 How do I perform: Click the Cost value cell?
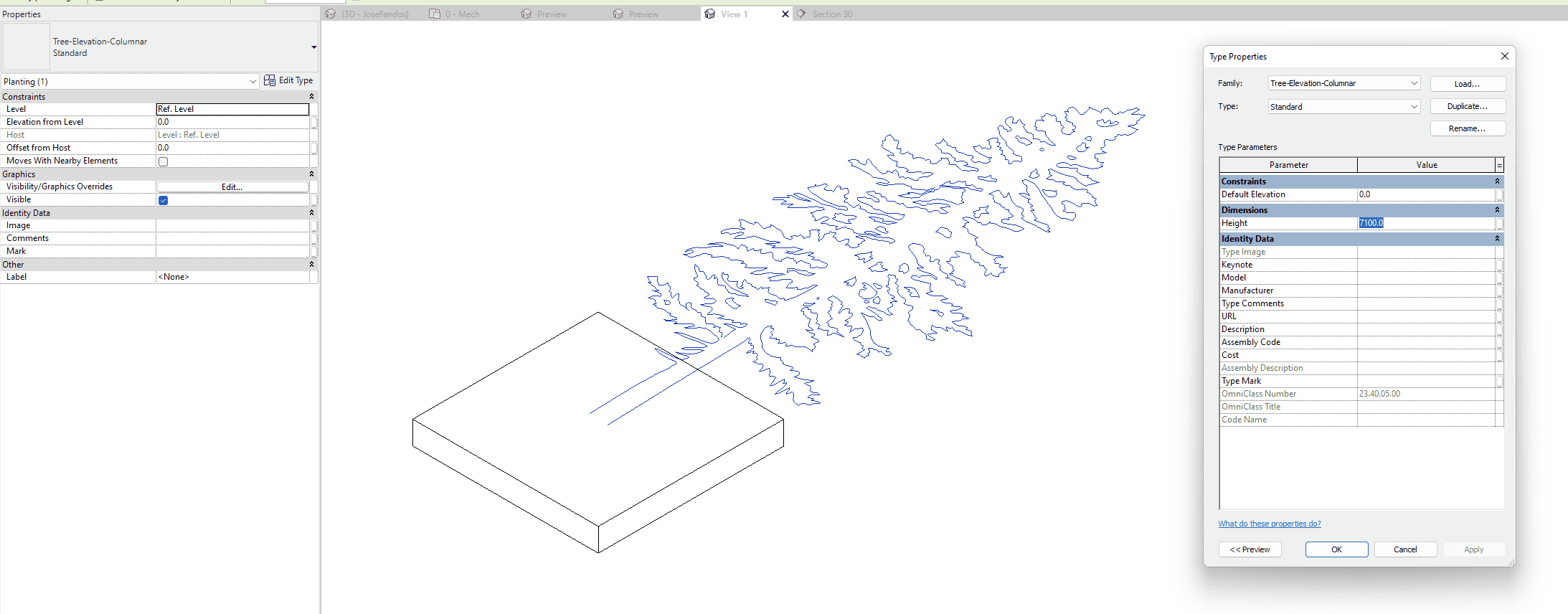click(x=1426, y=355)
